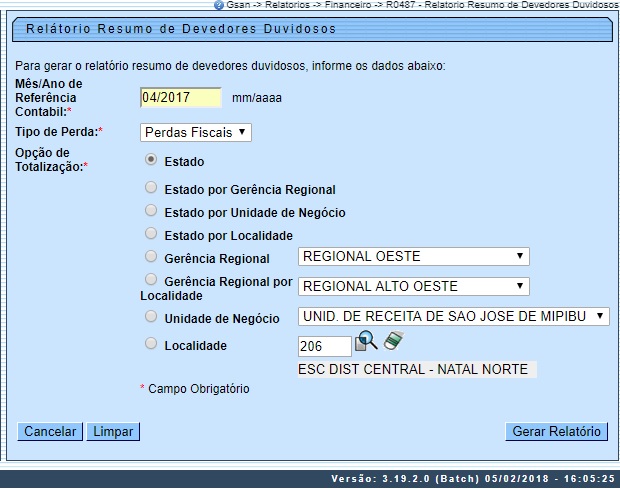Image resolution: width=620 pixels, height=489 pixels.
Task: Select the Localidade radio button
Action: point(151,344)
